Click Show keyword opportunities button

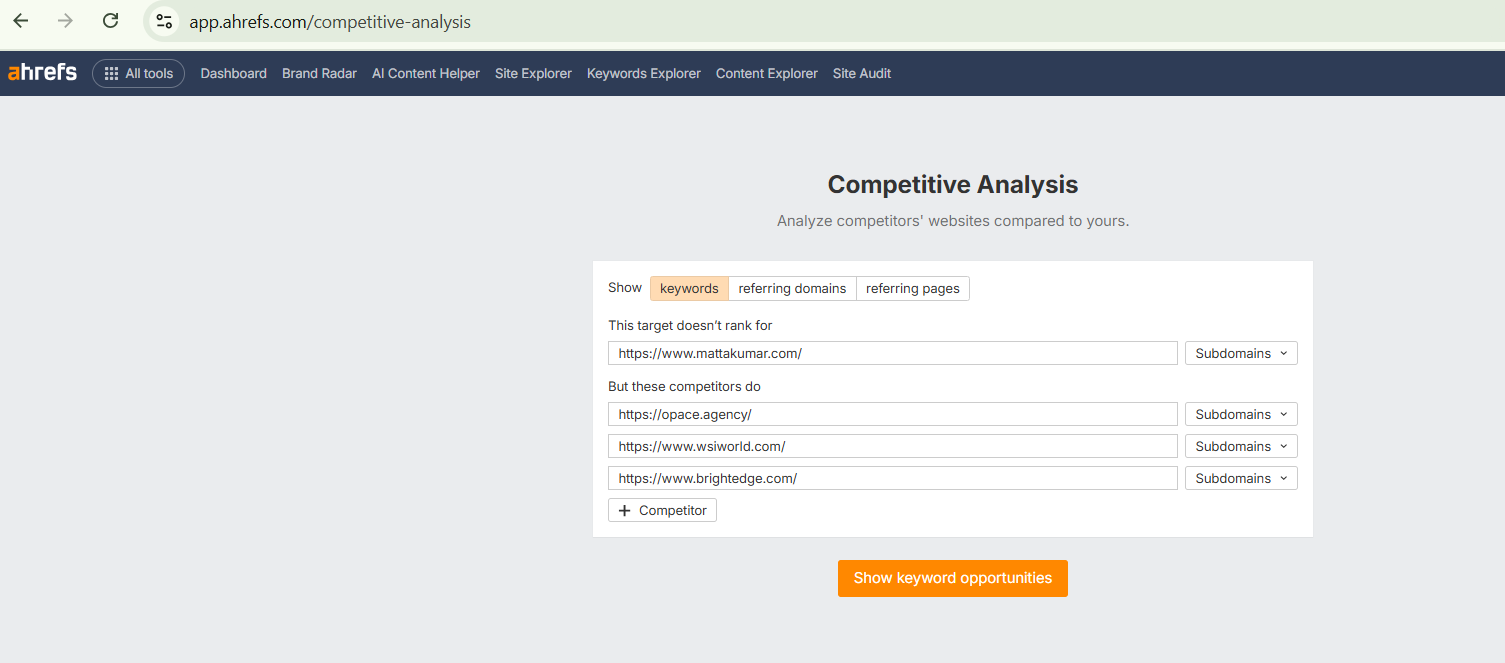pos(953,578)
